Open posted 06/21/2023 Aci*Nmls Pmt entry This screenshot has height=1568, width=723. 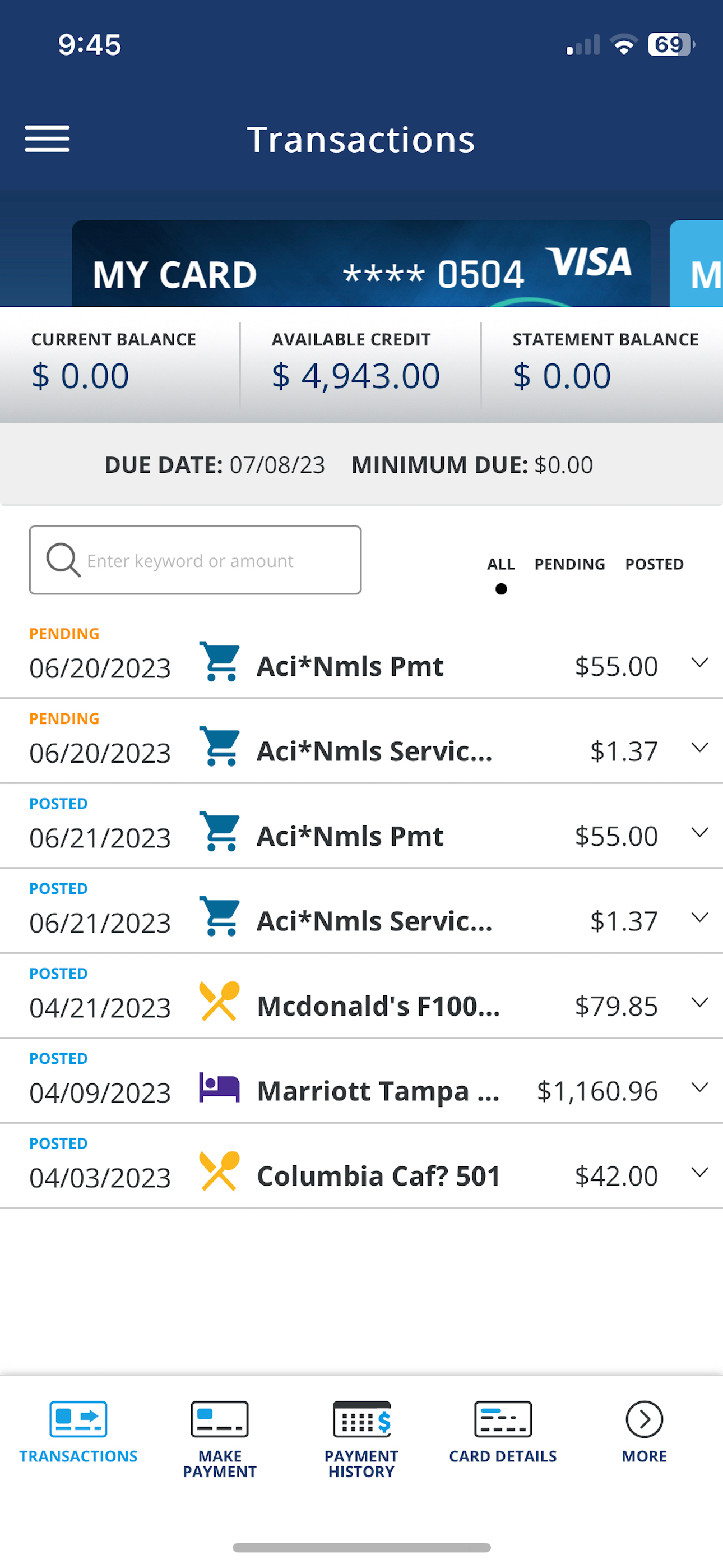(x=361, y=826)
